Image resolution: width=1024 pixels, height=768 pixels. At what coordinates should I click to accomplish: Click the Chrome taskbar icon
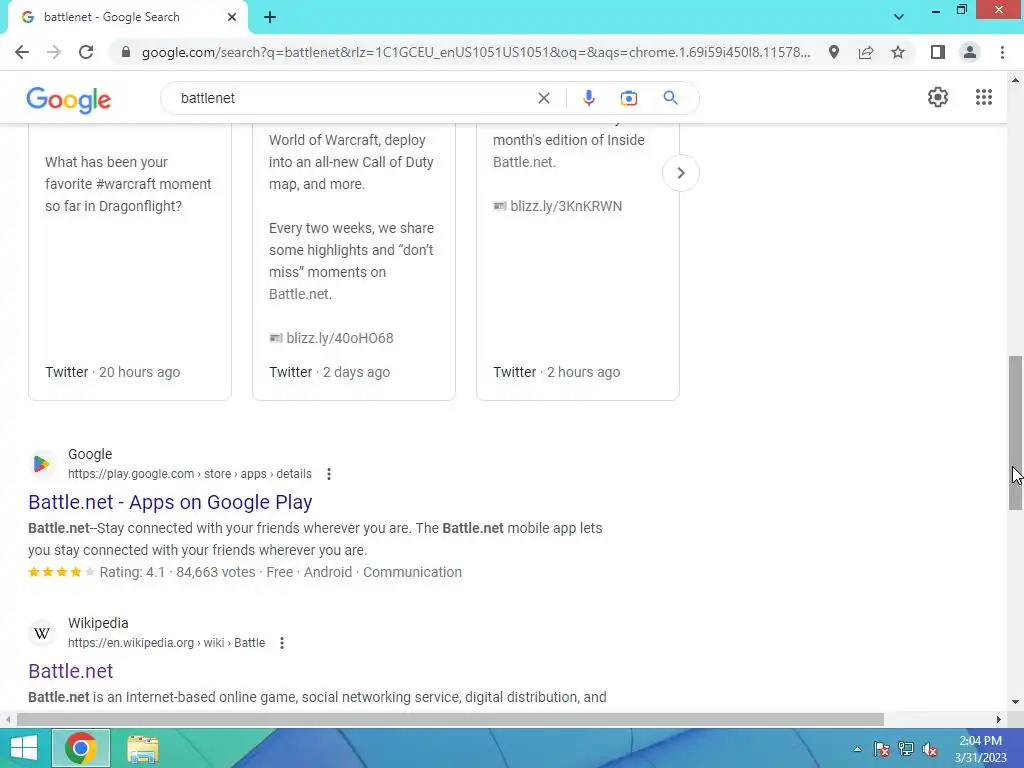81,748
